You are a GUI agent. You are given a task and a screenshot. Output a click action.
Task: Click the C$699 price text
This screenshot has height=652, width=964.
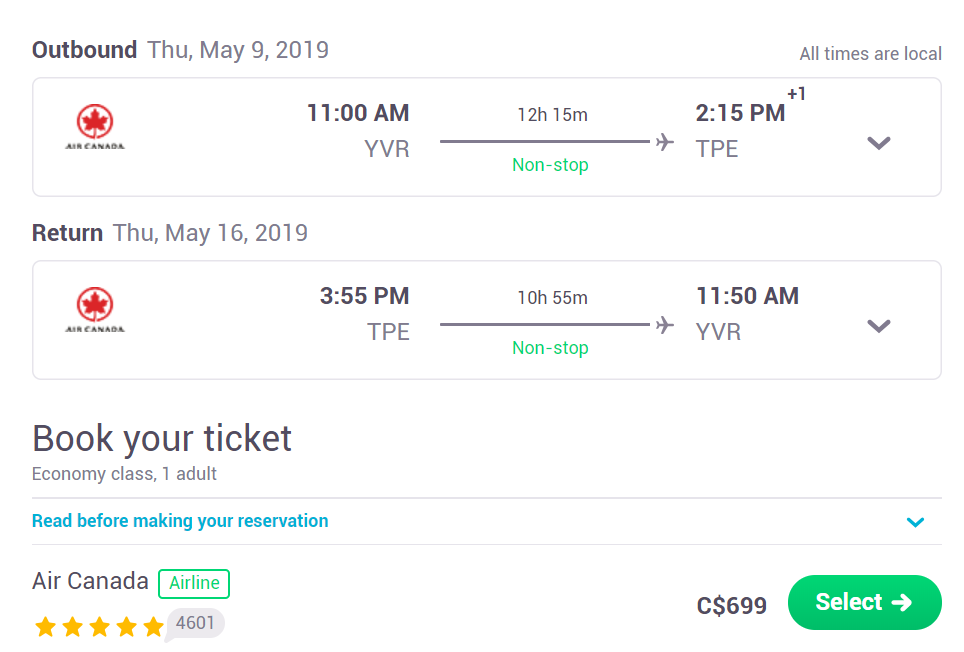[732, 606]
